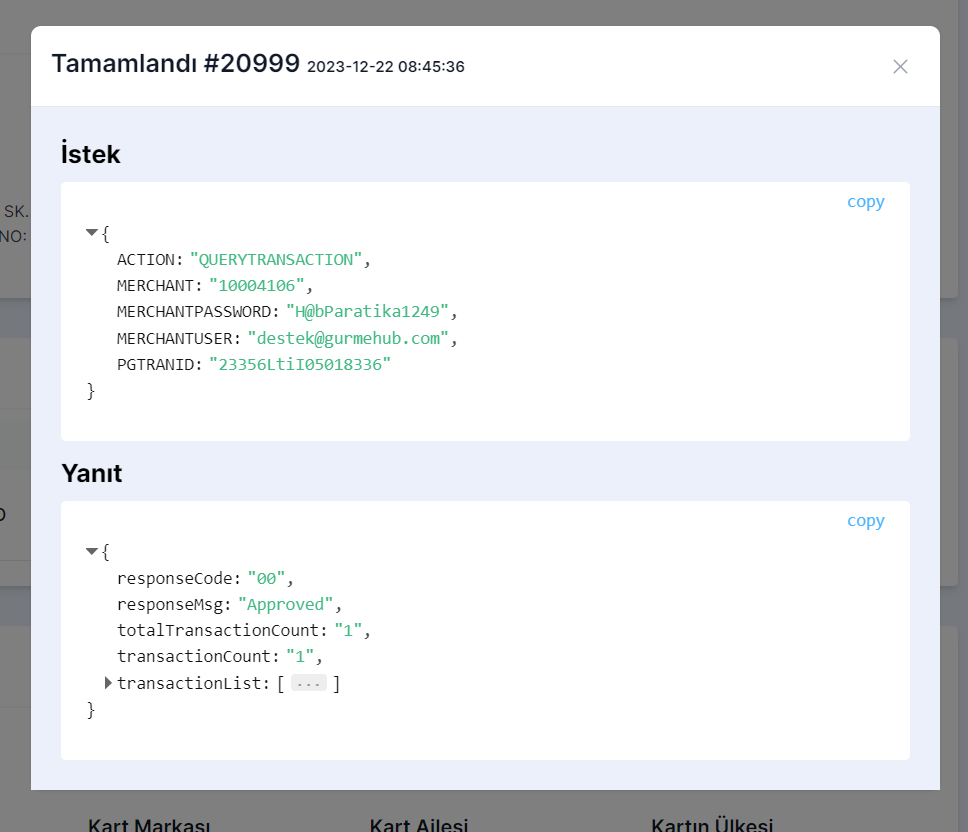Click the PGTRANID value string
Viewport: 968px width, 832px height.
click(x=299, y=364)
